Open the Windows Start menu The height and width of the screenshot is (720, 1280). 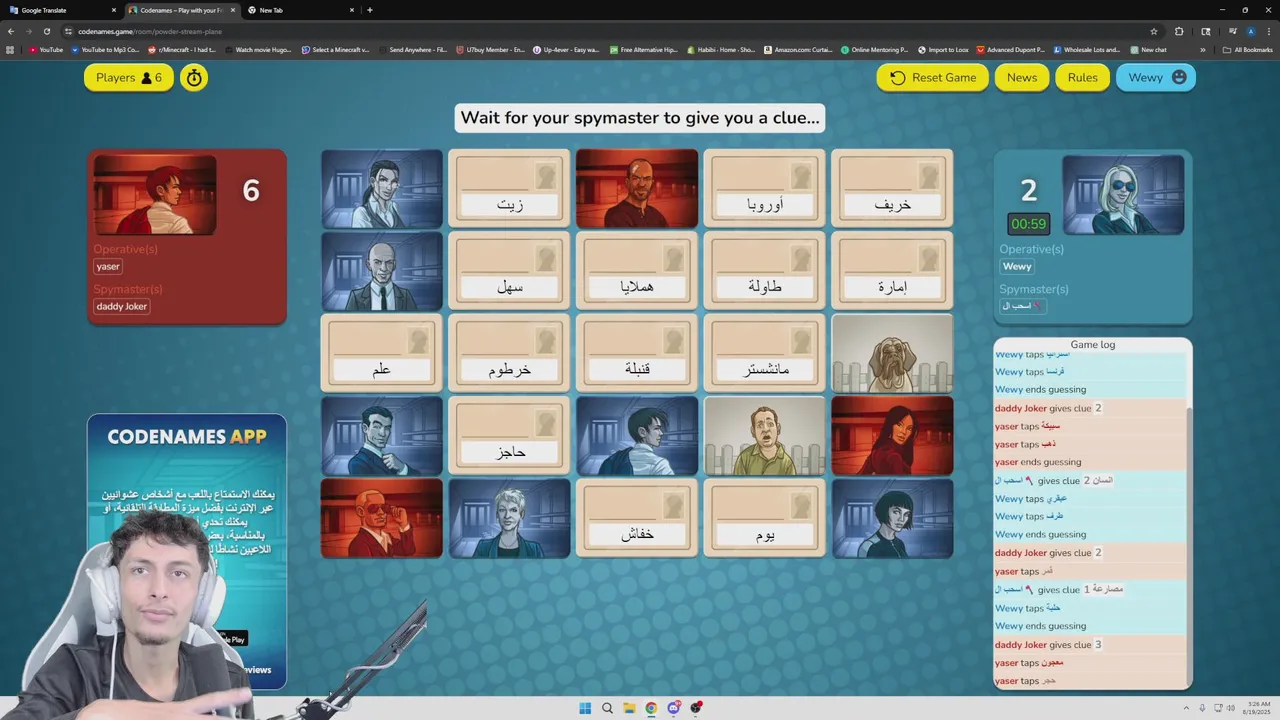(585, 708)
